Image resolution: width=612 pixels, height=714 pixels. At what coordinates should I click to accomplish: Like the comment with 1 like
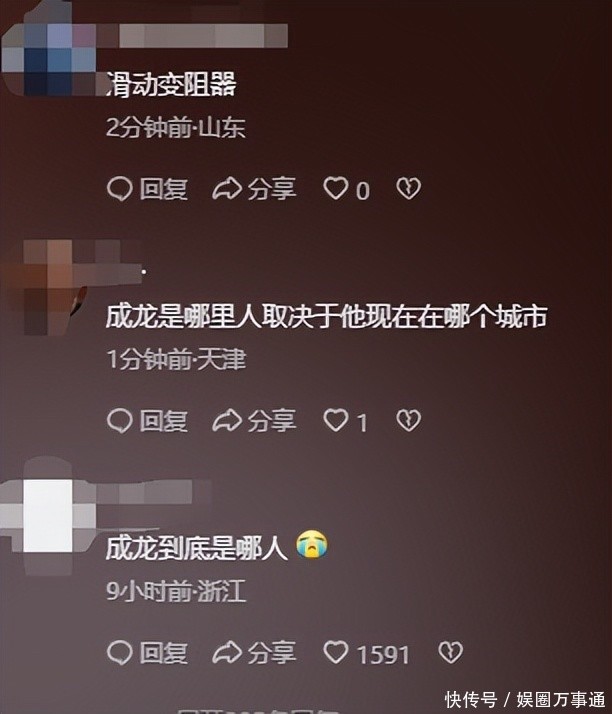[336, 420]
